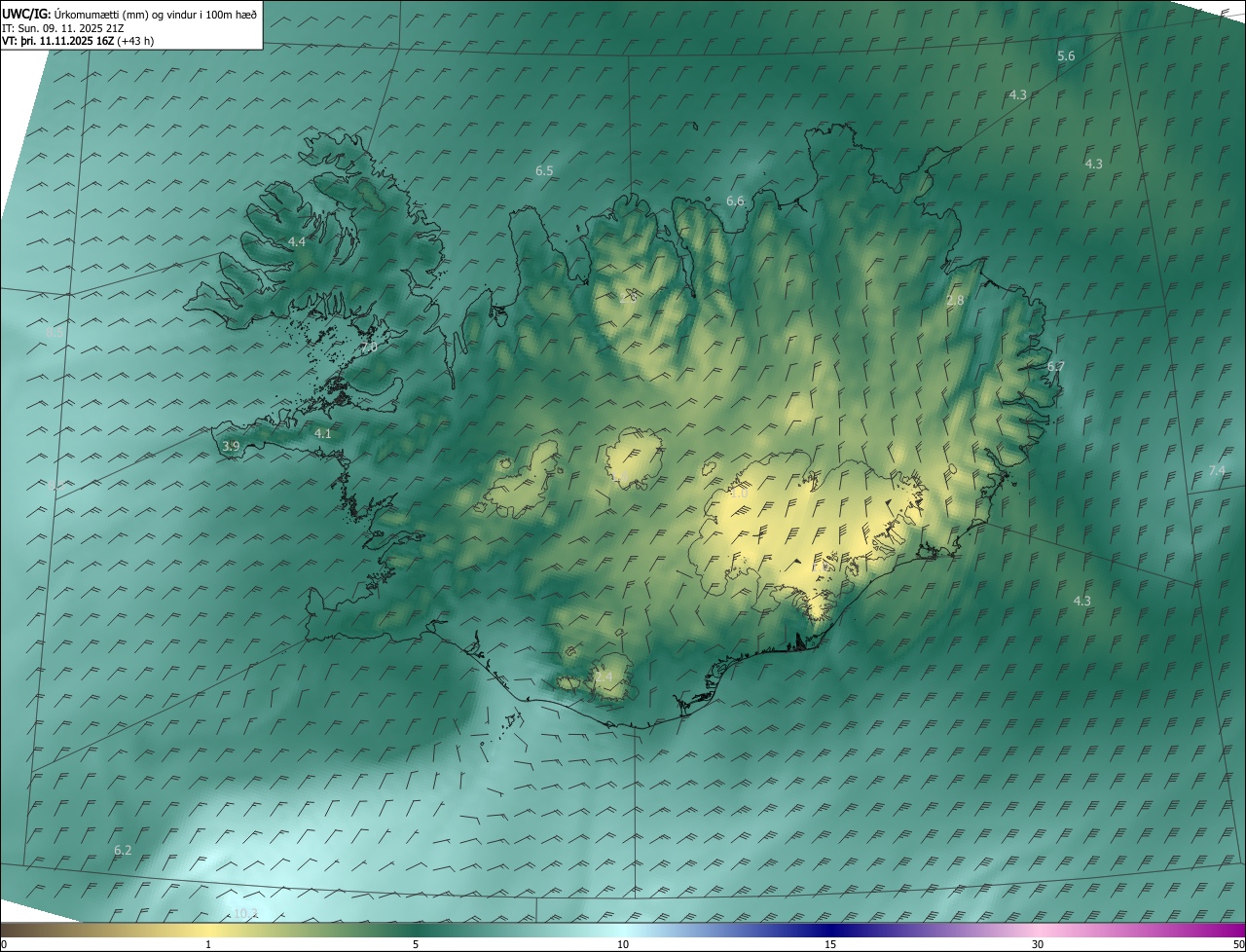Click the color scale tick label "15"
Screen dimensions: 1246x952
click(830, 944)
